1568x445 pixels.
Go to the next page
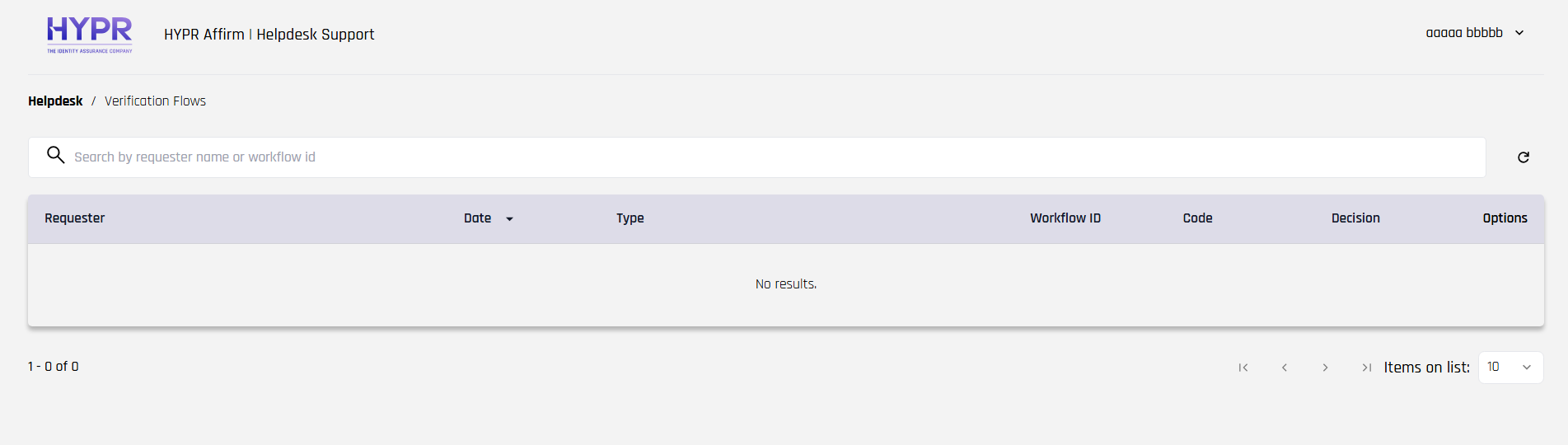(x=1325, y=368)
